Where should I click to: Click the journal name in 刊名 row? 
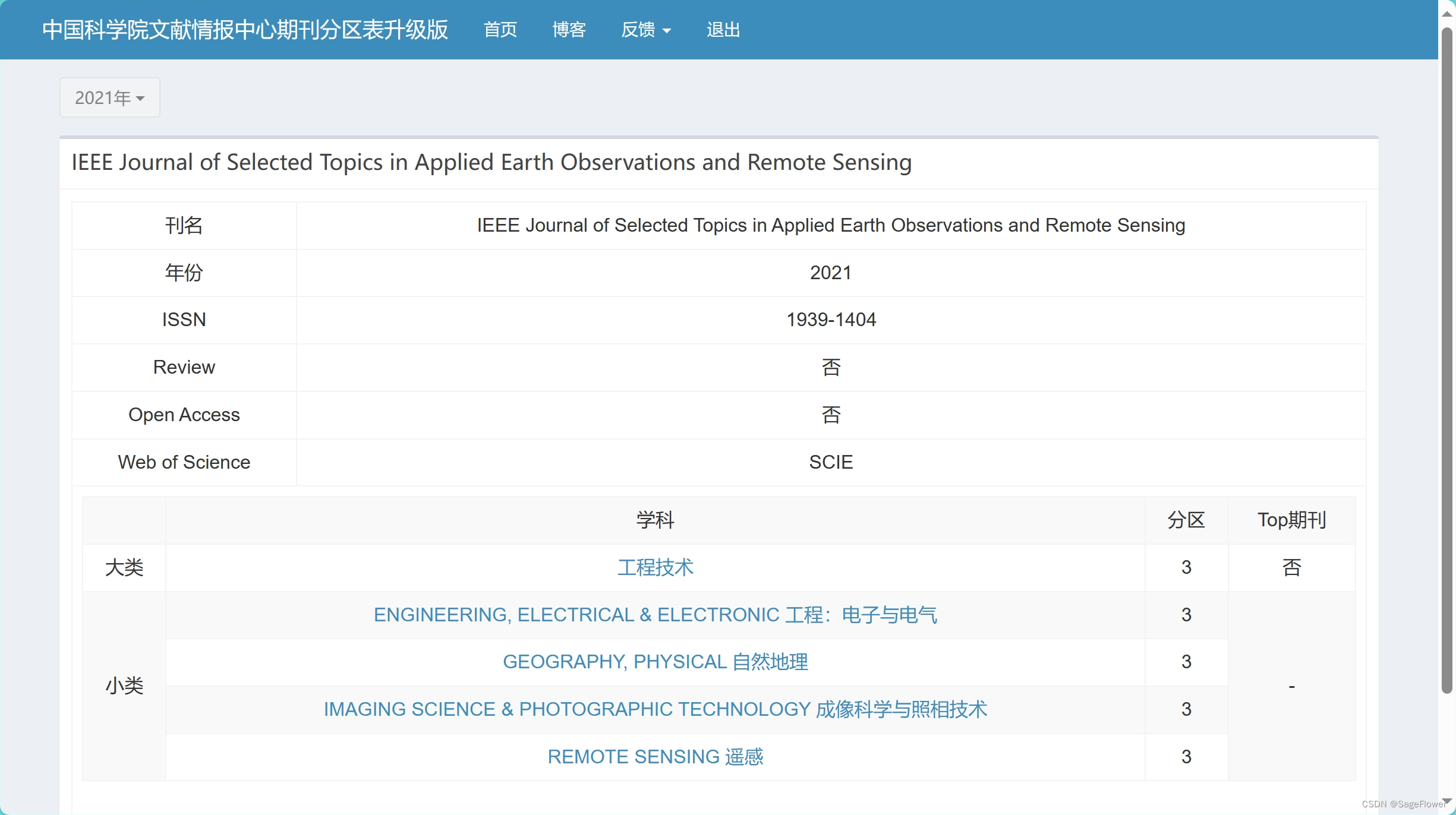pos(831,225)
